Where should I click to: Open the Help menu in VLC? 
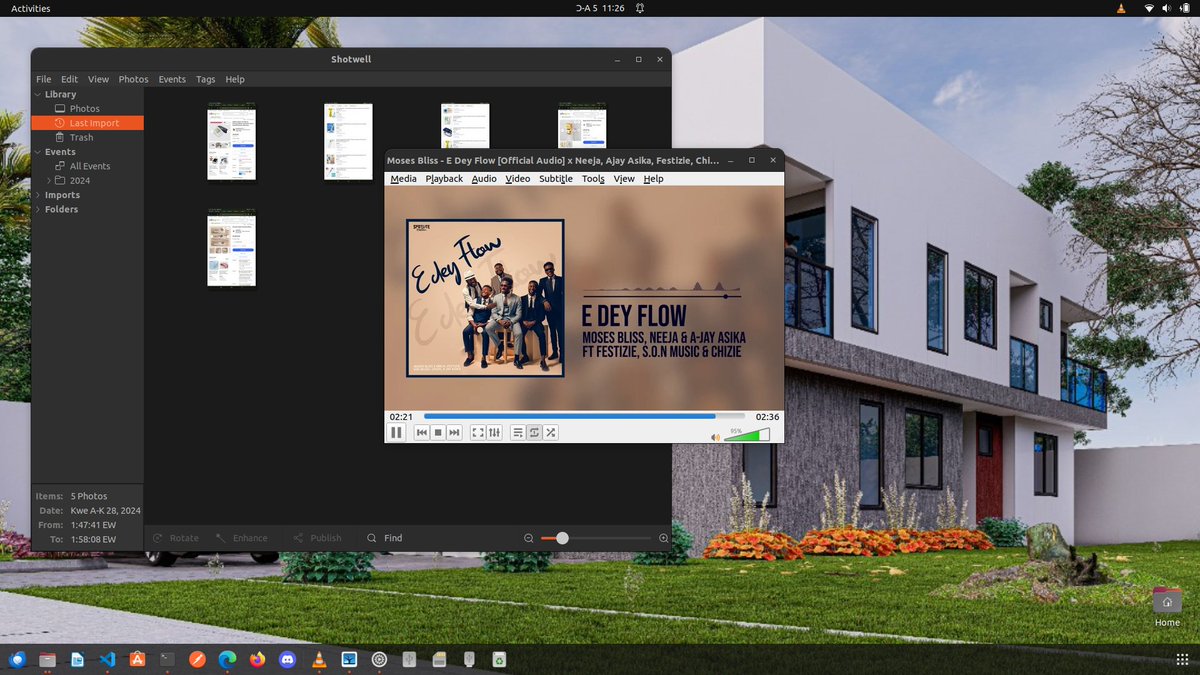(653, 179)
